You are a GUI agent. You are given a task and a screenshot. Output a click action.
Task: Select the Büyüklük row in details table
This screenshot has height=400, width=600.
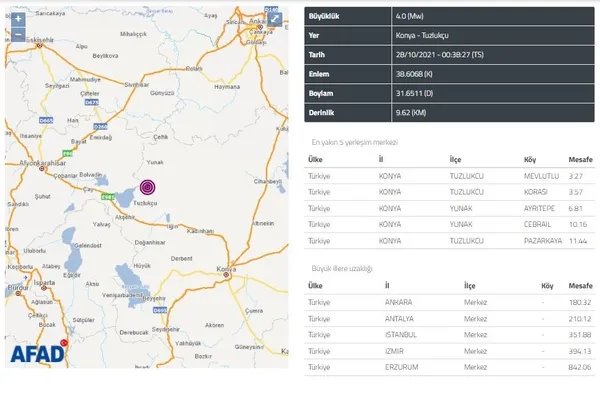click(449, 16)
